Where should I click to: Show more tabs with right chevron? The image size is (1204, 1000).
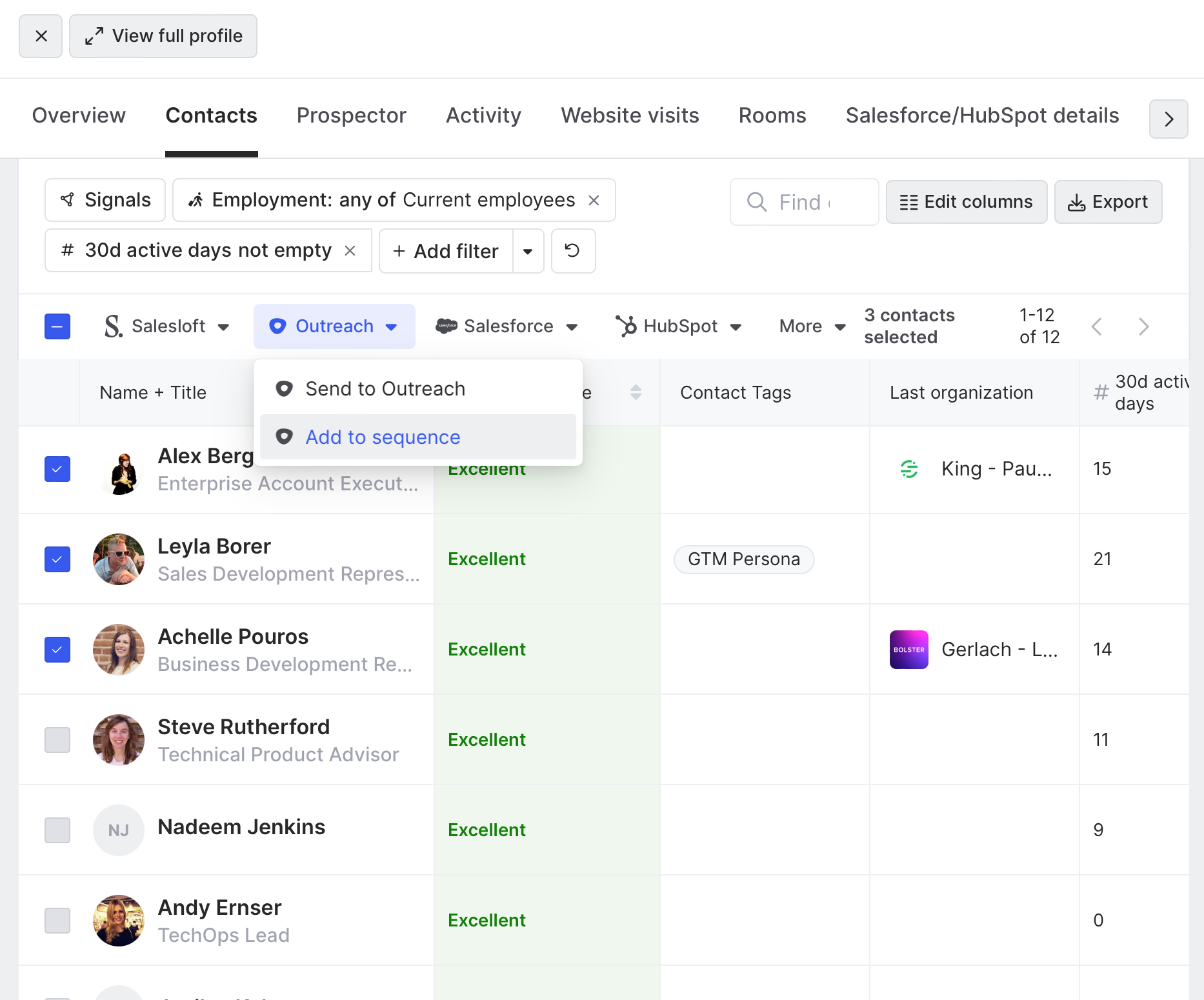tap(1169, 119)
